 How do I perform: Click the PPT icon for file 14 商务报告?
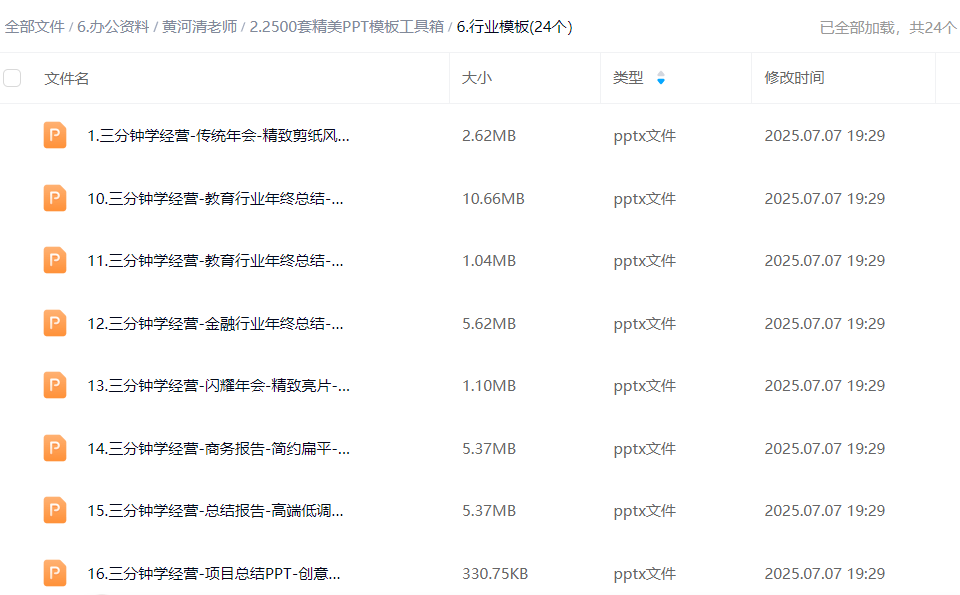coord(55,448)
